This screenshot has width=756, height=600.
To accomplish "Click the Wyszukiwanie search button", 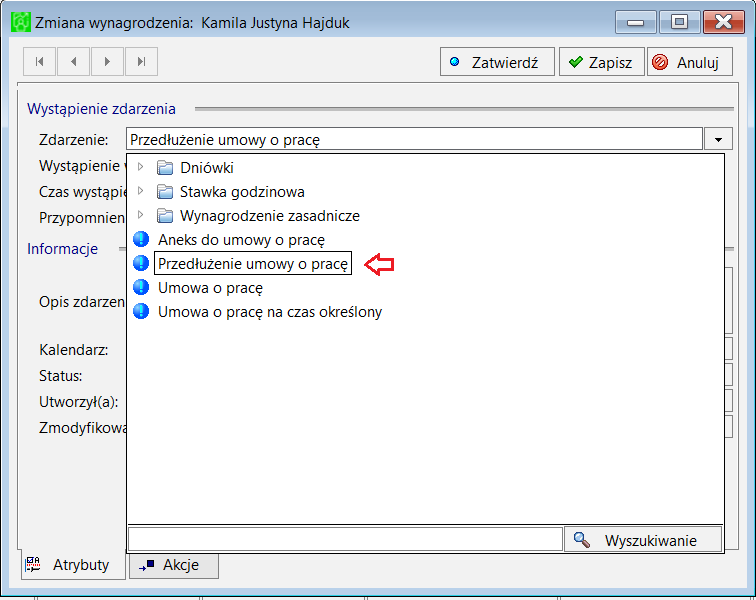I will click(x=643, y=539).
